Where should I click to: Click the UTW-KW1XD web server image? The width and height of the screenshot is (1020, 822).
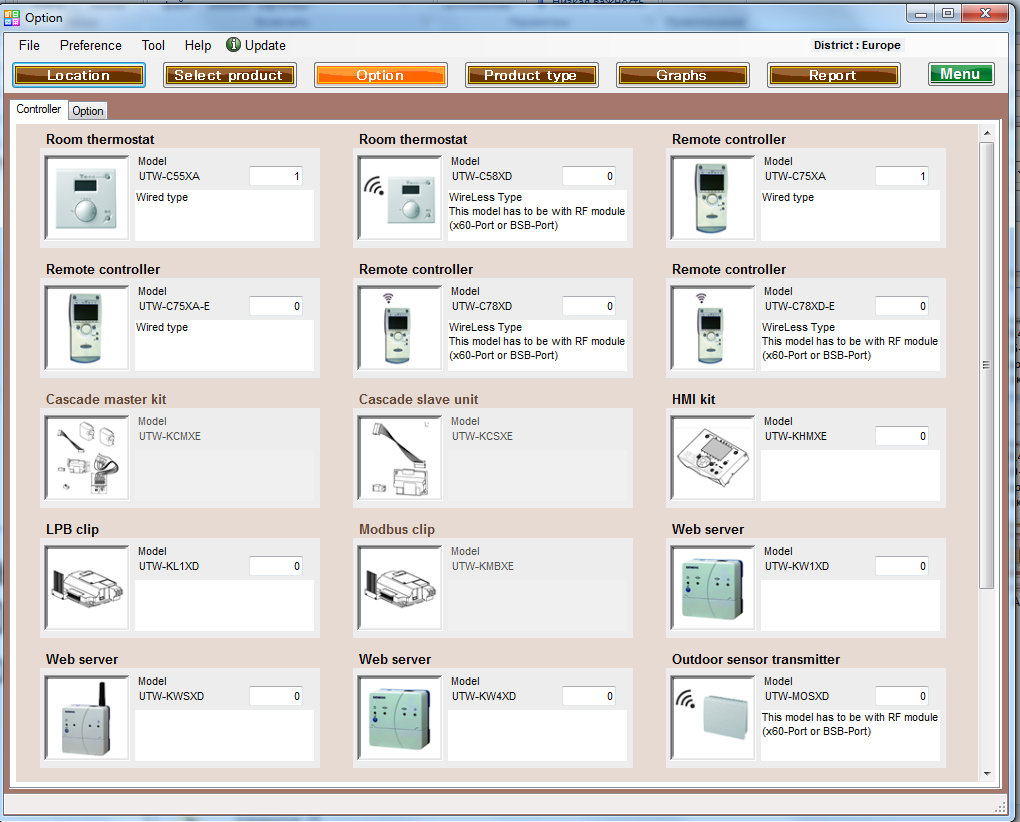coord(713,588)
